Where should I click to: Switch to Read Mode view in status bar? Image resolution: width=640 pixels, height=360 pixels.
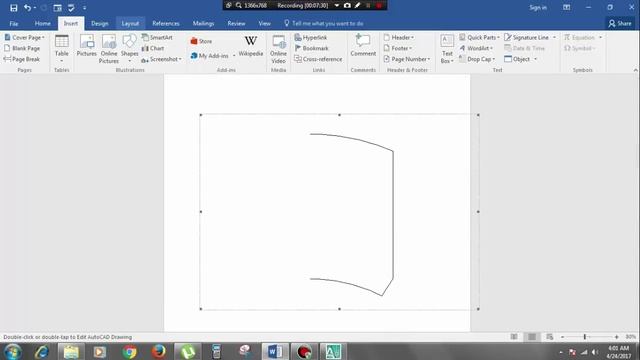tap(514, 337)
